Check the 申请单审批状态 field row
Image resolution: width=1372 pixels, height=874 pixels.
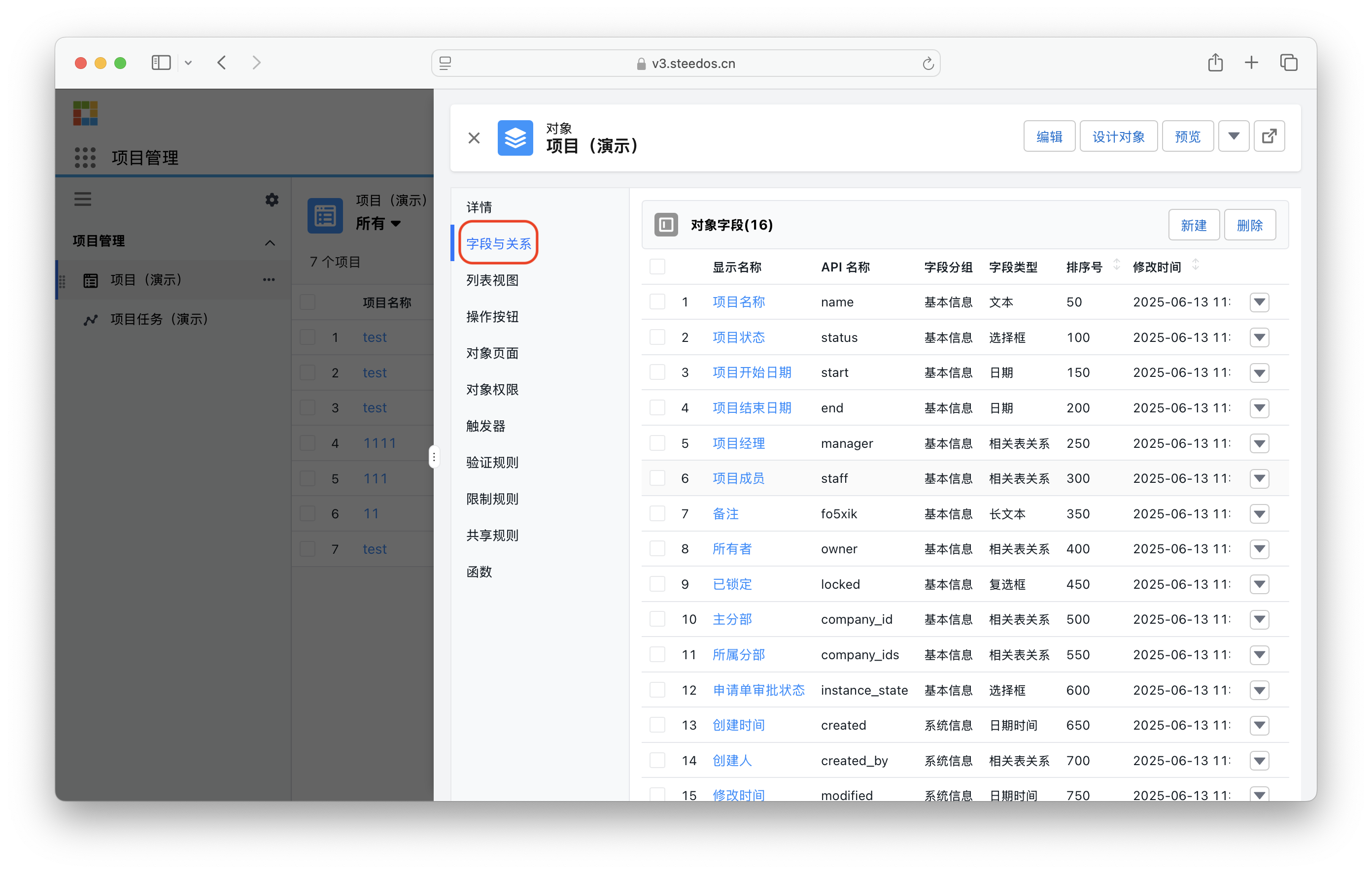click(657, 690)
